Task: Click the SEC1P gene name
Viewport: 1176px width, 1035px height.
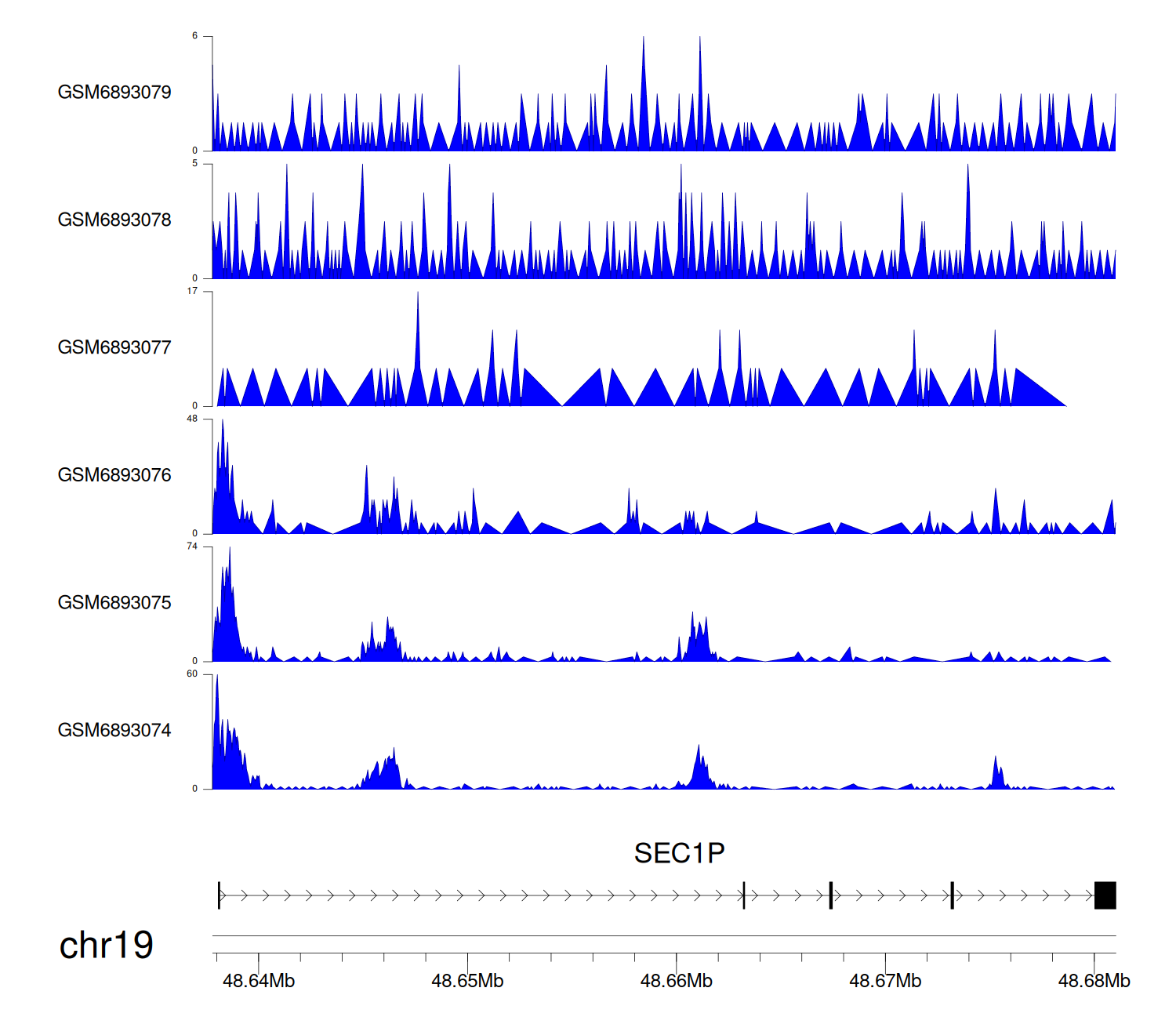Action: (679, 853)
